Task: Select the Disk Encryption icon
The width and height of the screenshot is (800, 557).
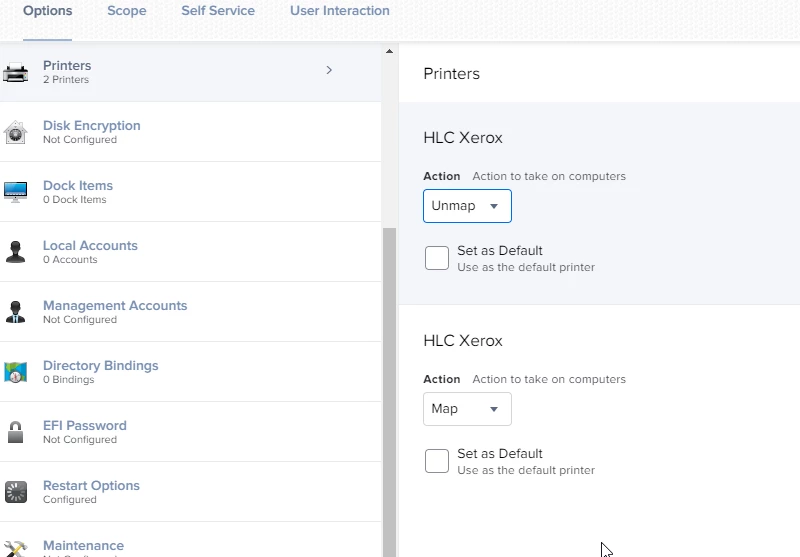Action: [x=16, y=132]
